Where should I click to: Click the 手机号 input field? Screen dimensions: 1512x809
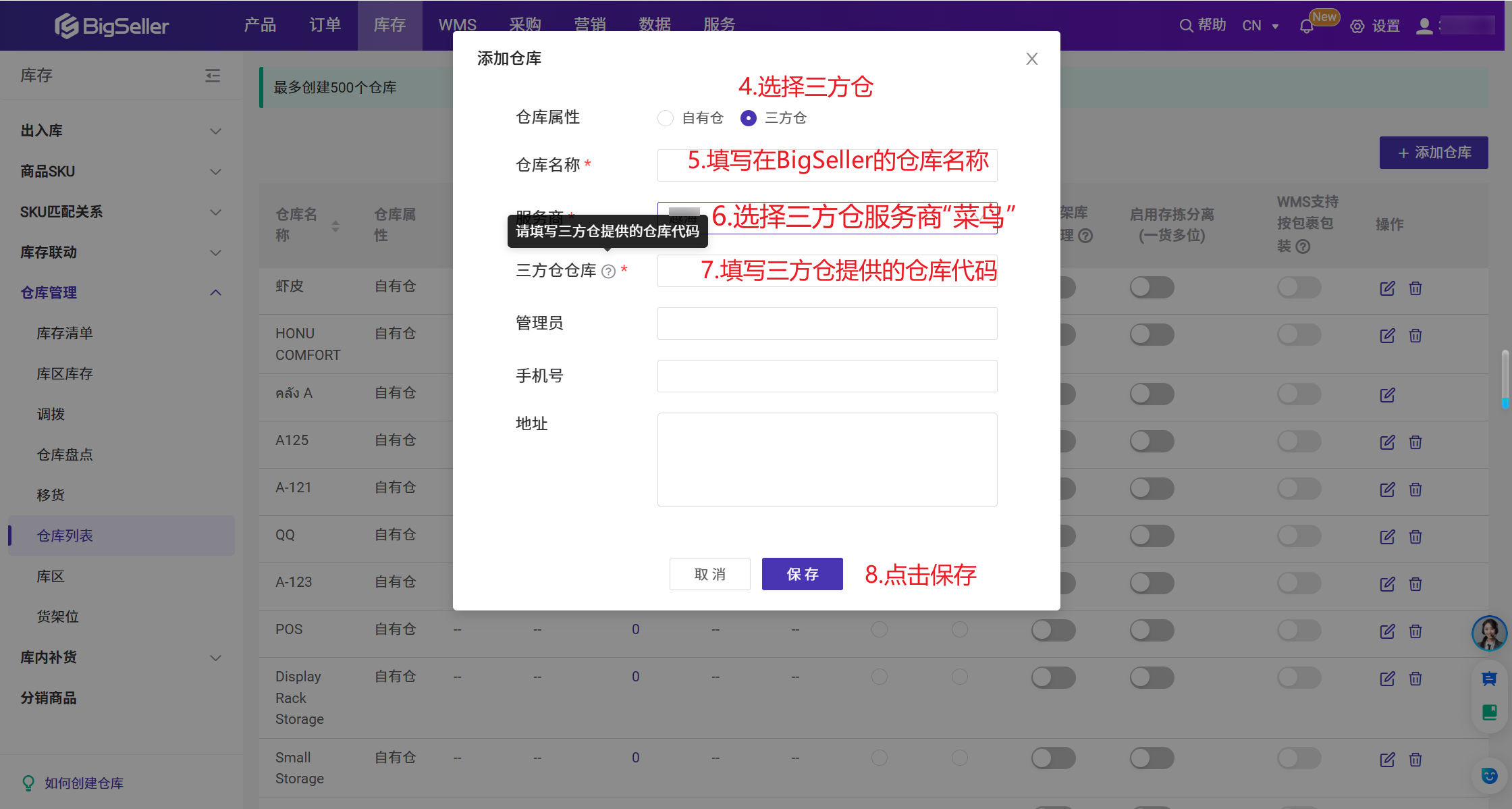tap(827, 376)
